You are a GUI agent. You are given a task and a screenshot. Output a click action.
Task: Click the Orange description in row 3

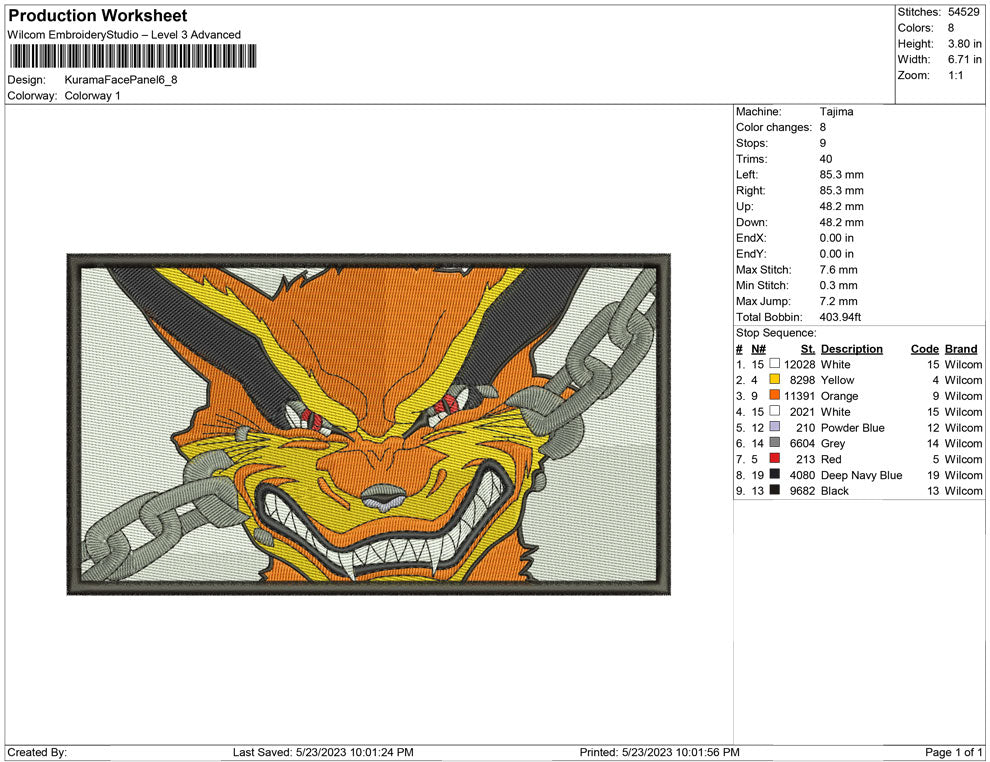(839, 396)
